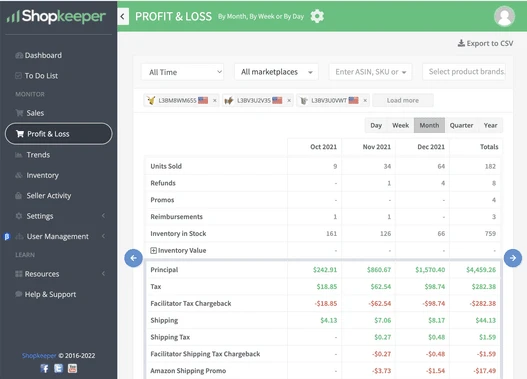Click the download icon beside Export to CSV
The width and height of the screenshot is (527, 379).
point(461,43)
